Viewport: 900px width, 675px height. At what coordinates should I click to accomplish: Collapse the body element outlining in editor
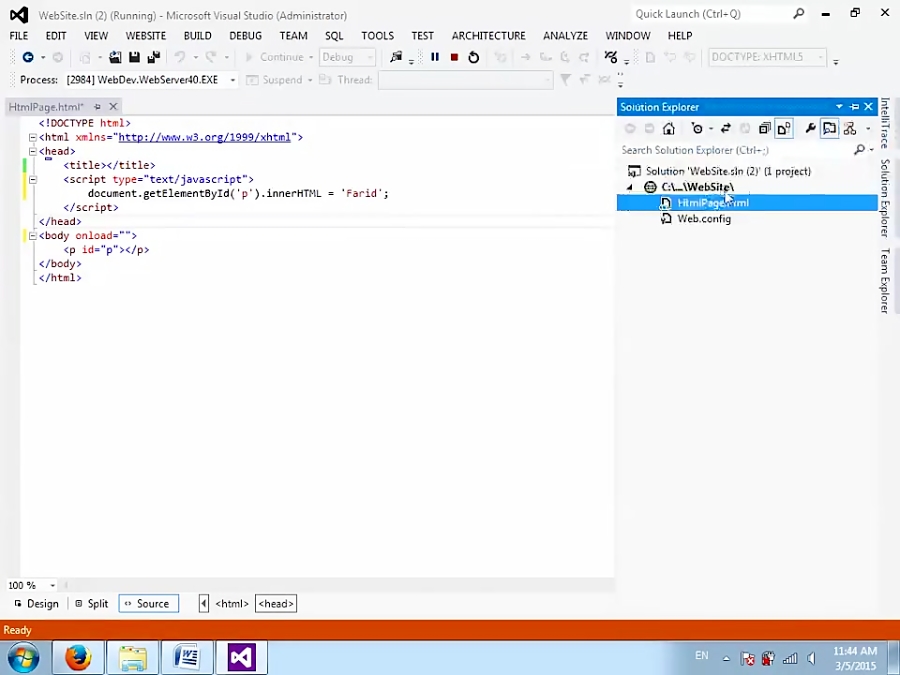pos(33,235)
